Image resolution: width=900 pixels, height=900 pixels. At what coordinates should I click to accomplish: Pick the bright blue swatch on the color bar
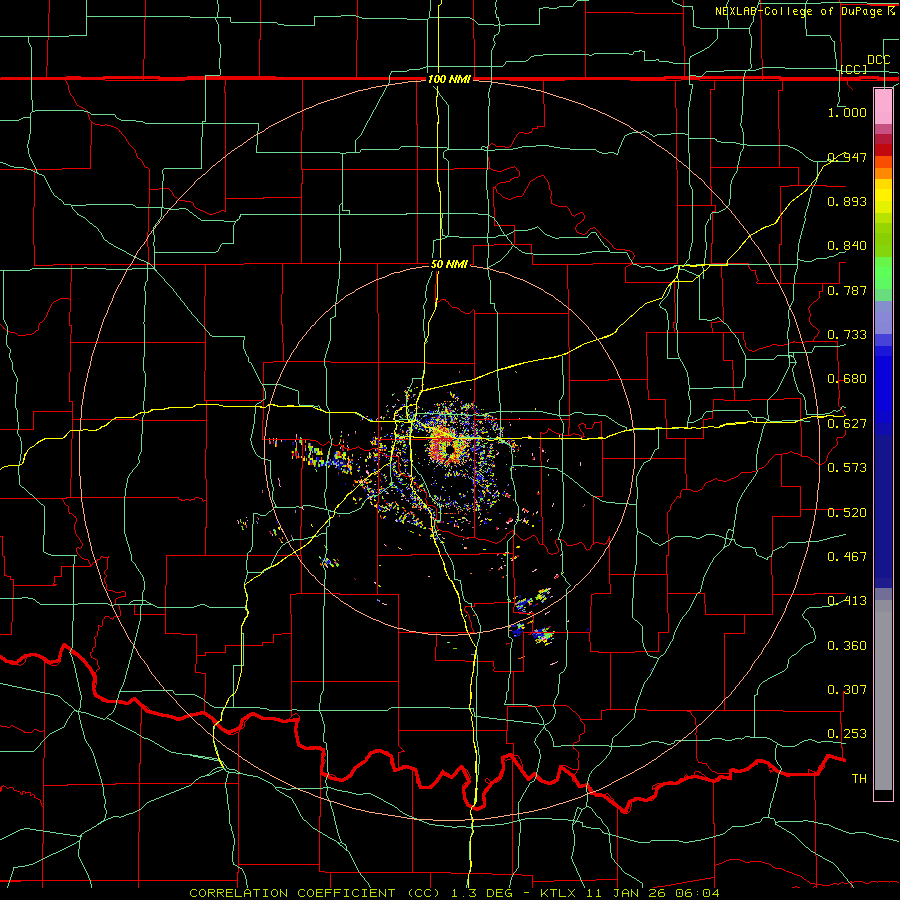[x=883, y=390]
